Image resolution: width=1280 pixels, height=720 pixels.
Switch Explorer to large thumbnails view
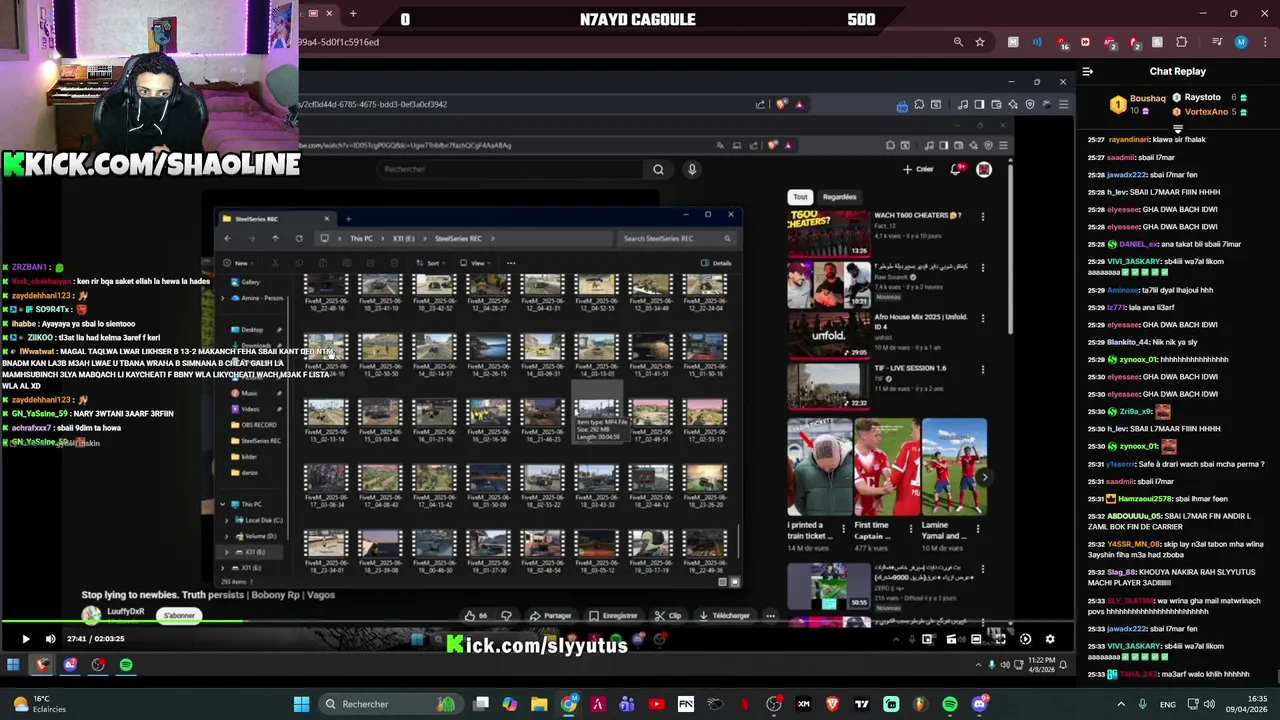point(735,582)
